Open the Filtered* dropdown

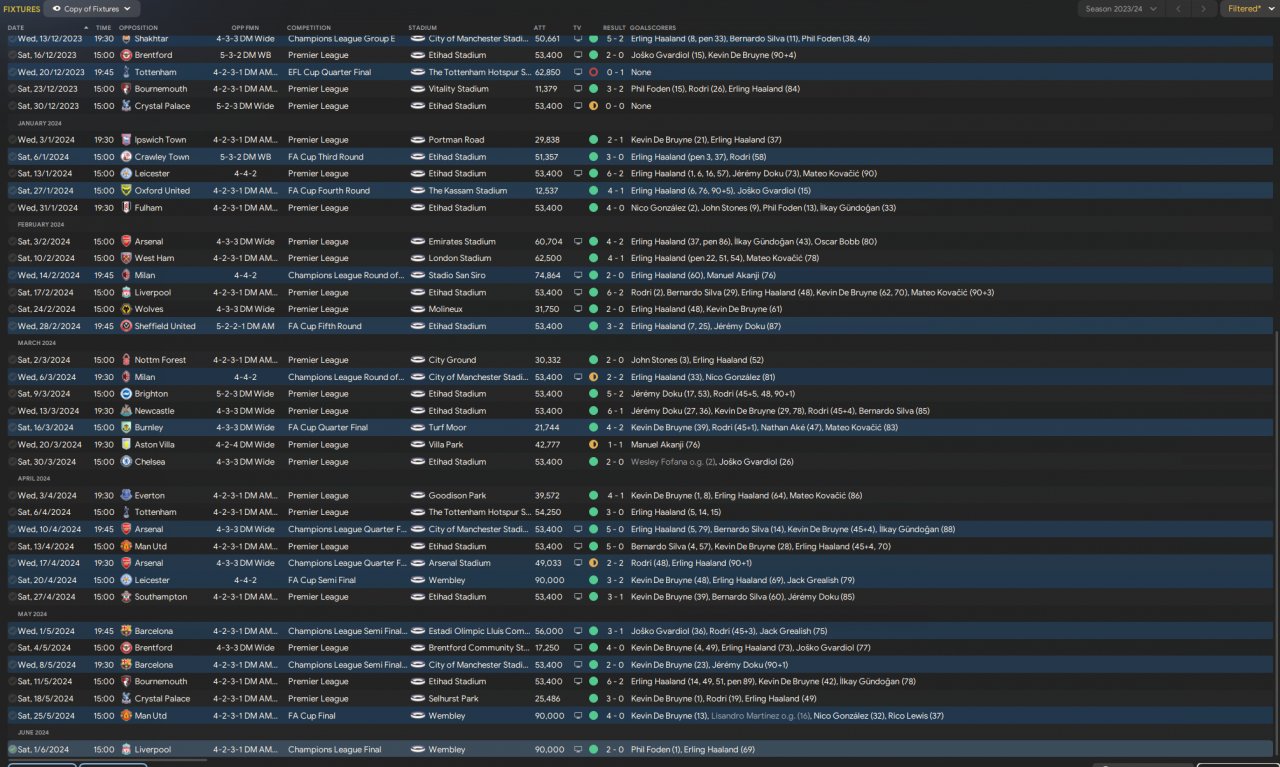1250,9
